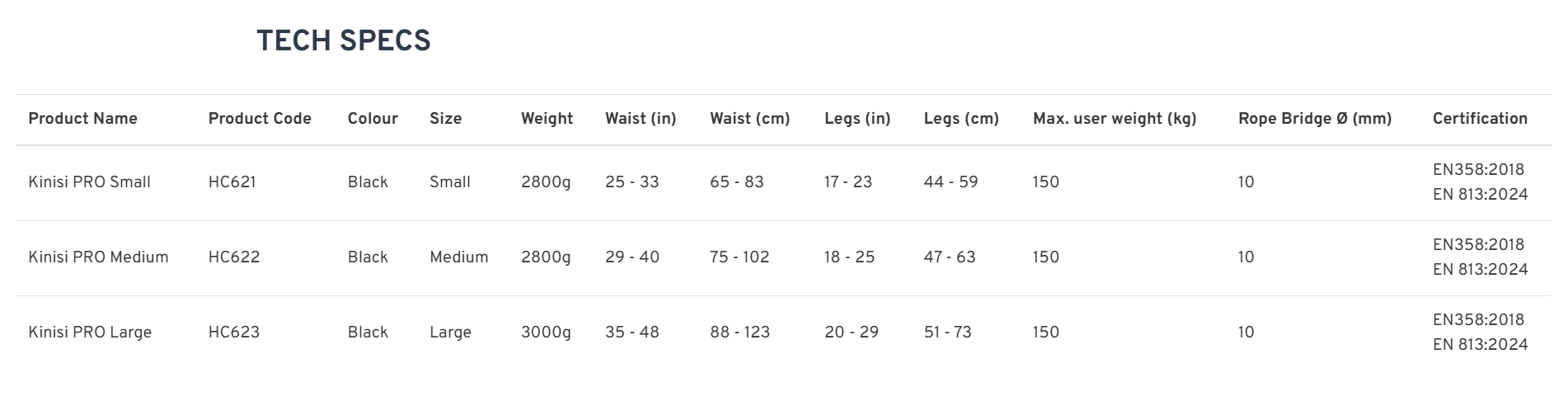The width and height of the screenshot is (1568, 401).
Task: Click product code HC622
Action: 233,257
